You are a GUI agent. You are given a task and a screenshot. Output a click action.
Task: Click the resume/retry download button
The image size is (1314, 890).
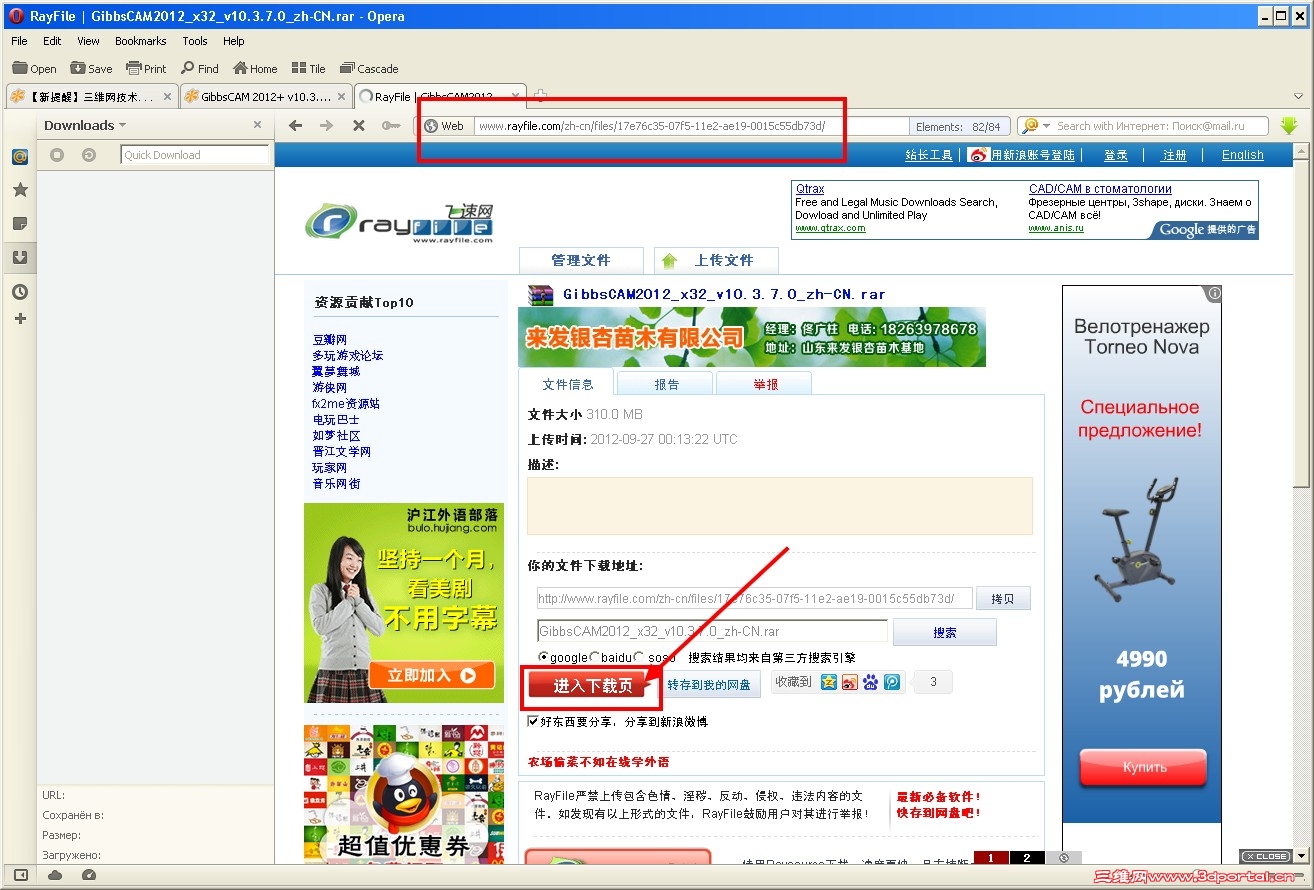point(88,155)
